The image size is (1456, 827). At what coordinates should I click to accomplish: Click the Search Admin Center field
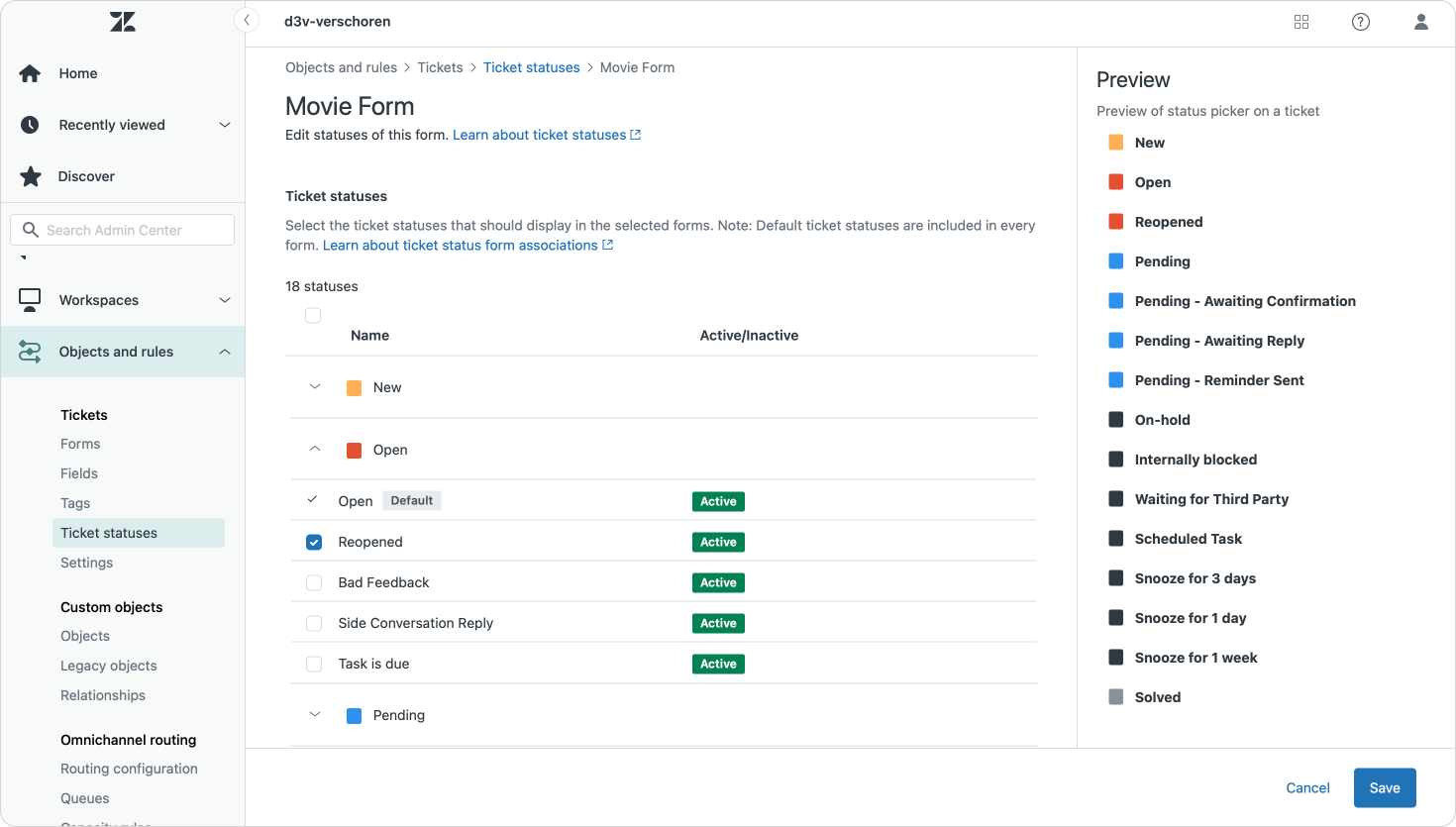click(x=123, y=230)
